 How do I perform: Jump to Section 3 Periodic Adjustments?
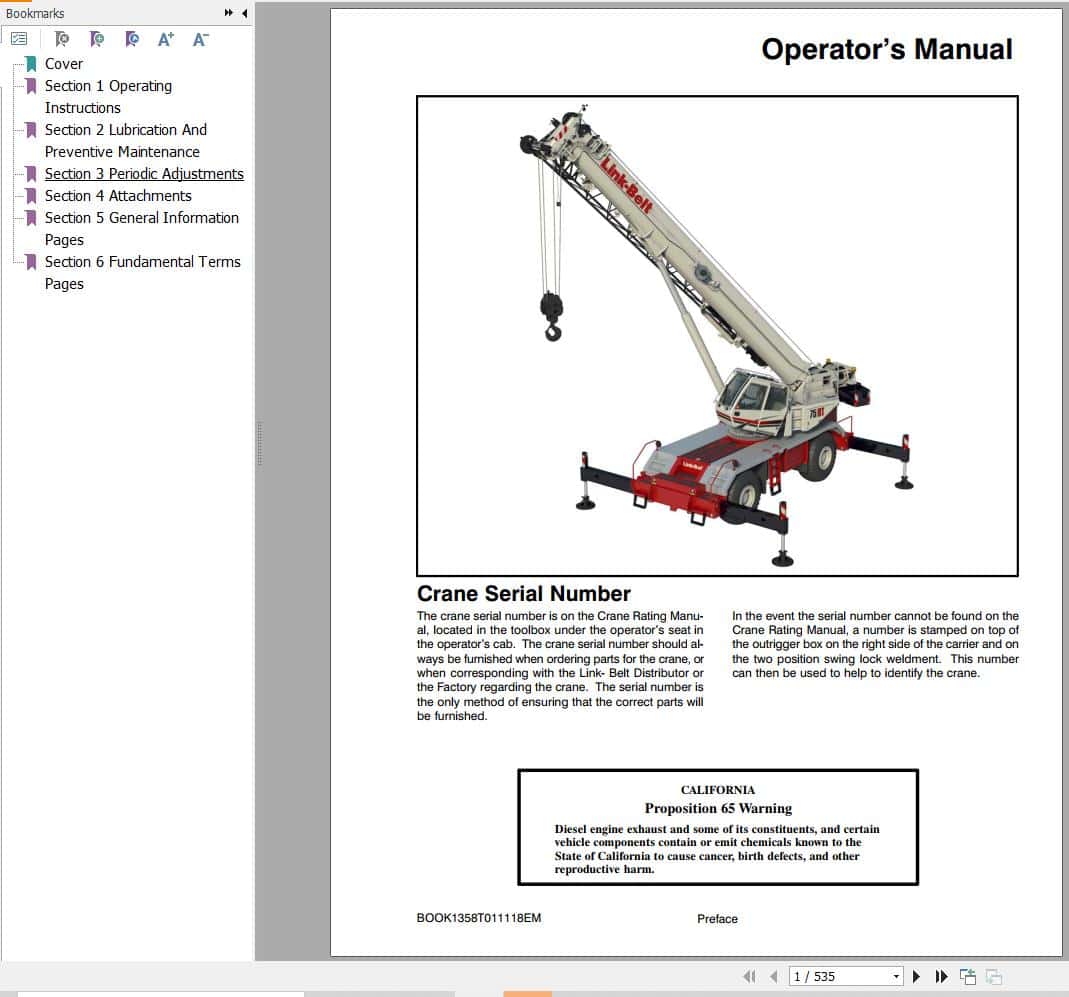pyautogui.click(x=144, y=173)
